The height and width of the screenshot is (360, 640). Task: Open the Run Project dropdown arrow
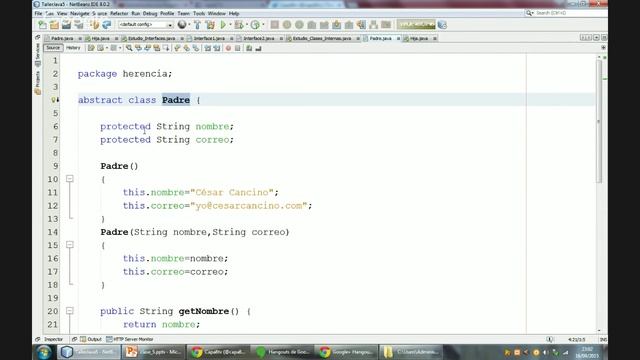(x=231, y=25)
